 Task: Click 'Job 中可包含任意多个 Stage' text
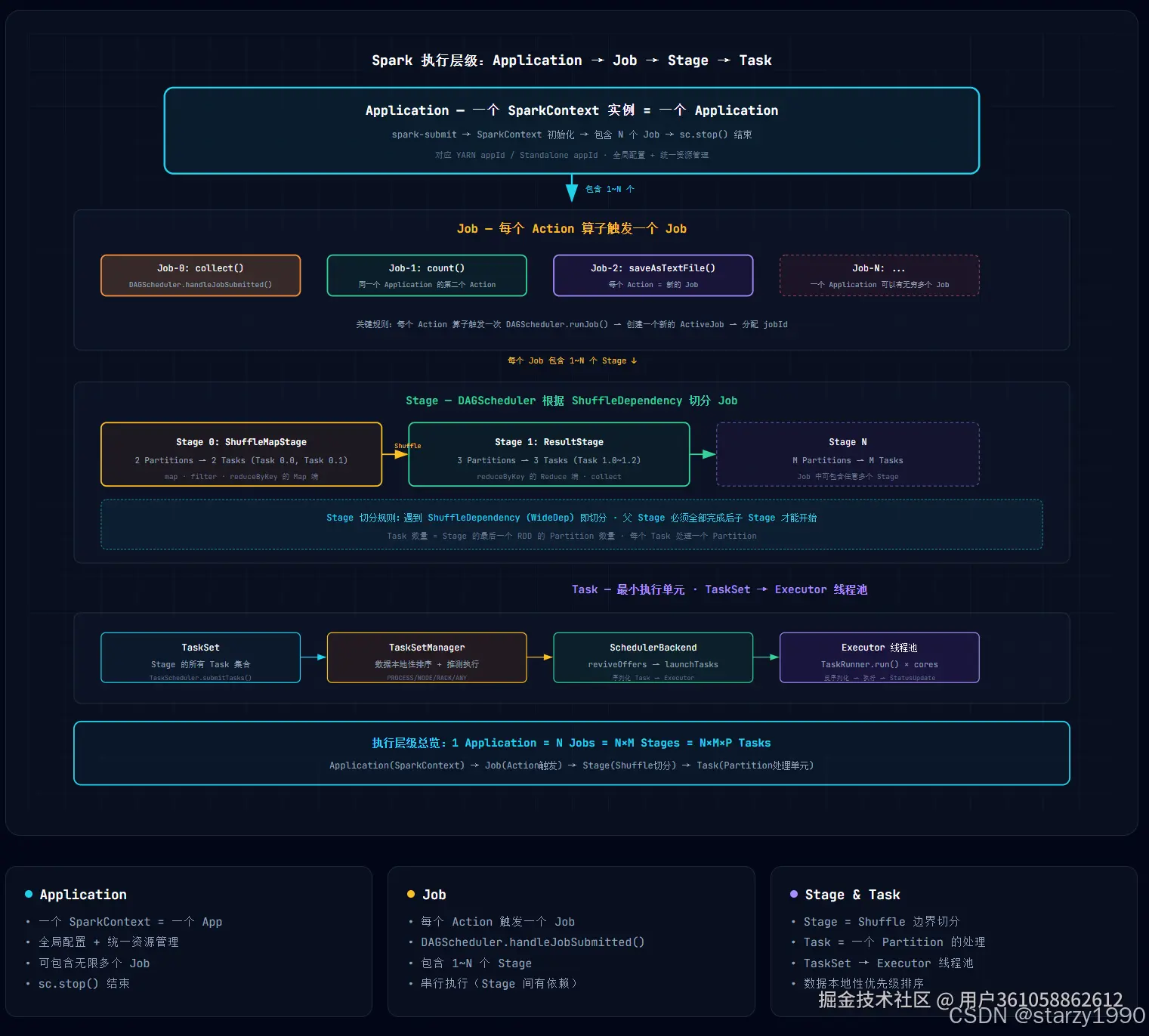(x=848, y=477)
